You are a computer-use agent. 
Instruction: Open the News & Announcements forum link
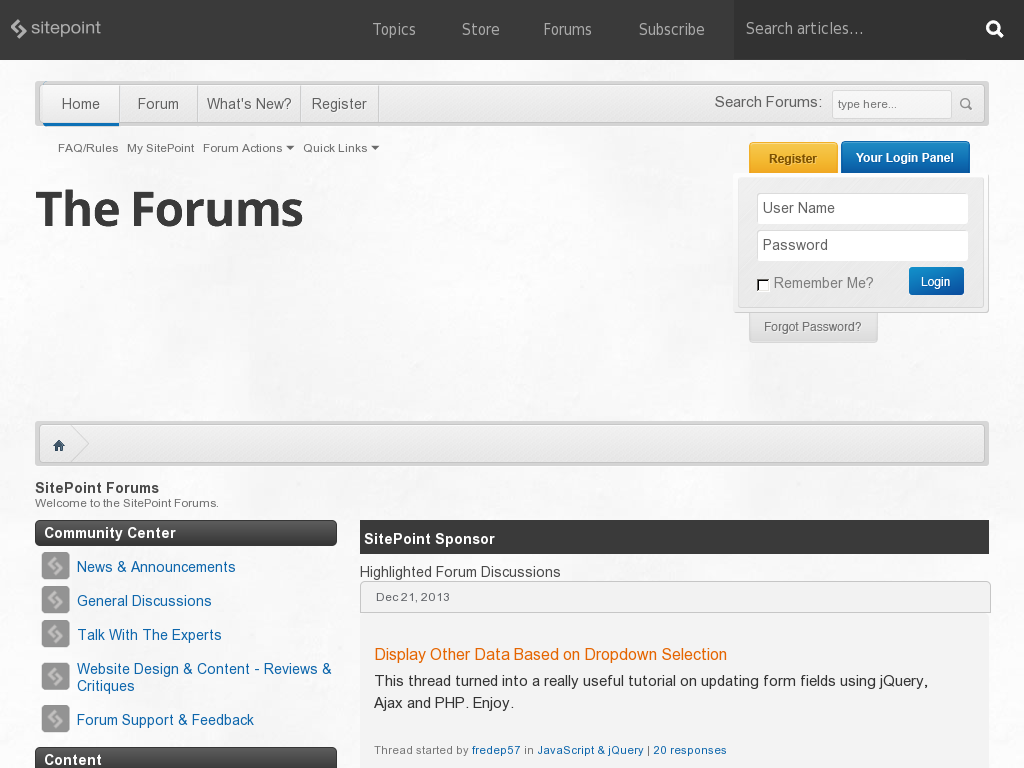156,567
